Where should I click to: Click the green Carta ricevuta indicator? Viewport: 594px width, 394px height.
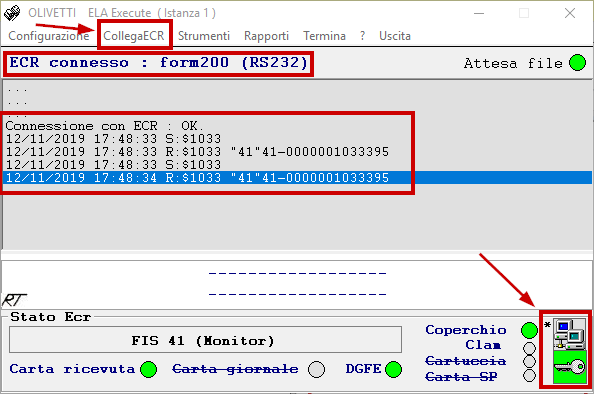148,369
